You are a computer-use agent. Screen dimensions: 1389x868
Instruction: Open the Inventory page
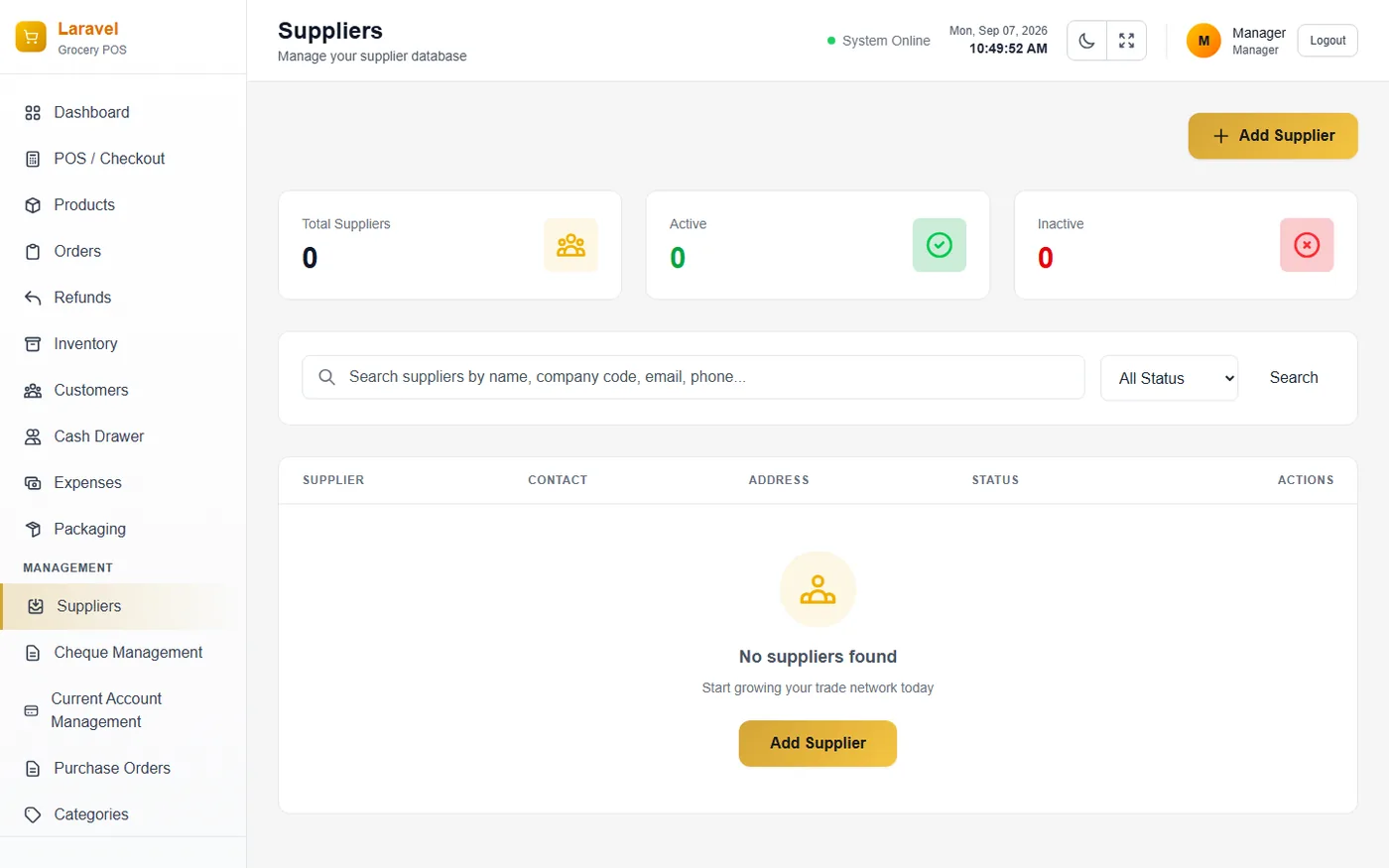click(x=123, y=344)
